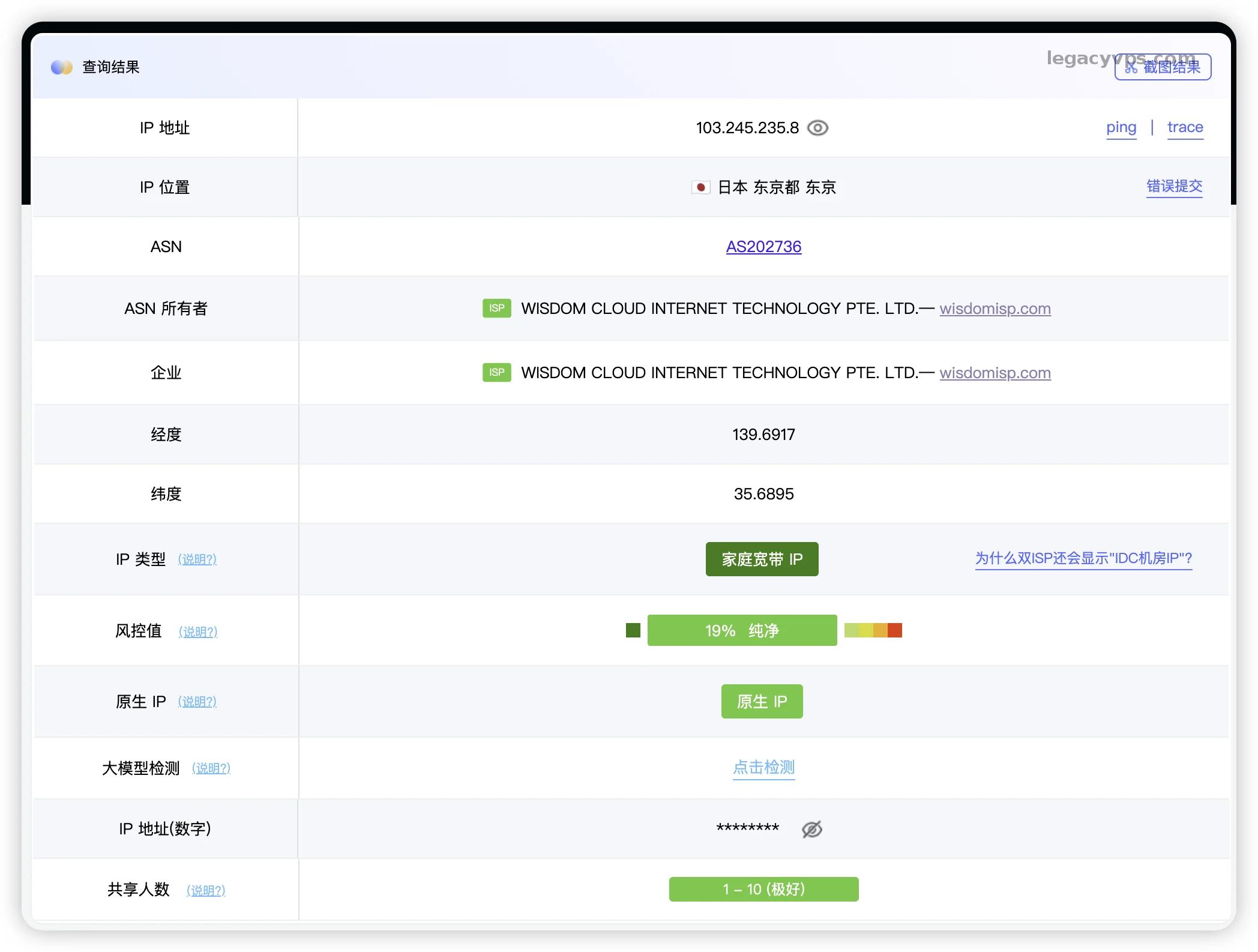The image size is (1258, 952).
Task: Click ISP badge in ASN 所有者 row
Action: point(496,308)
